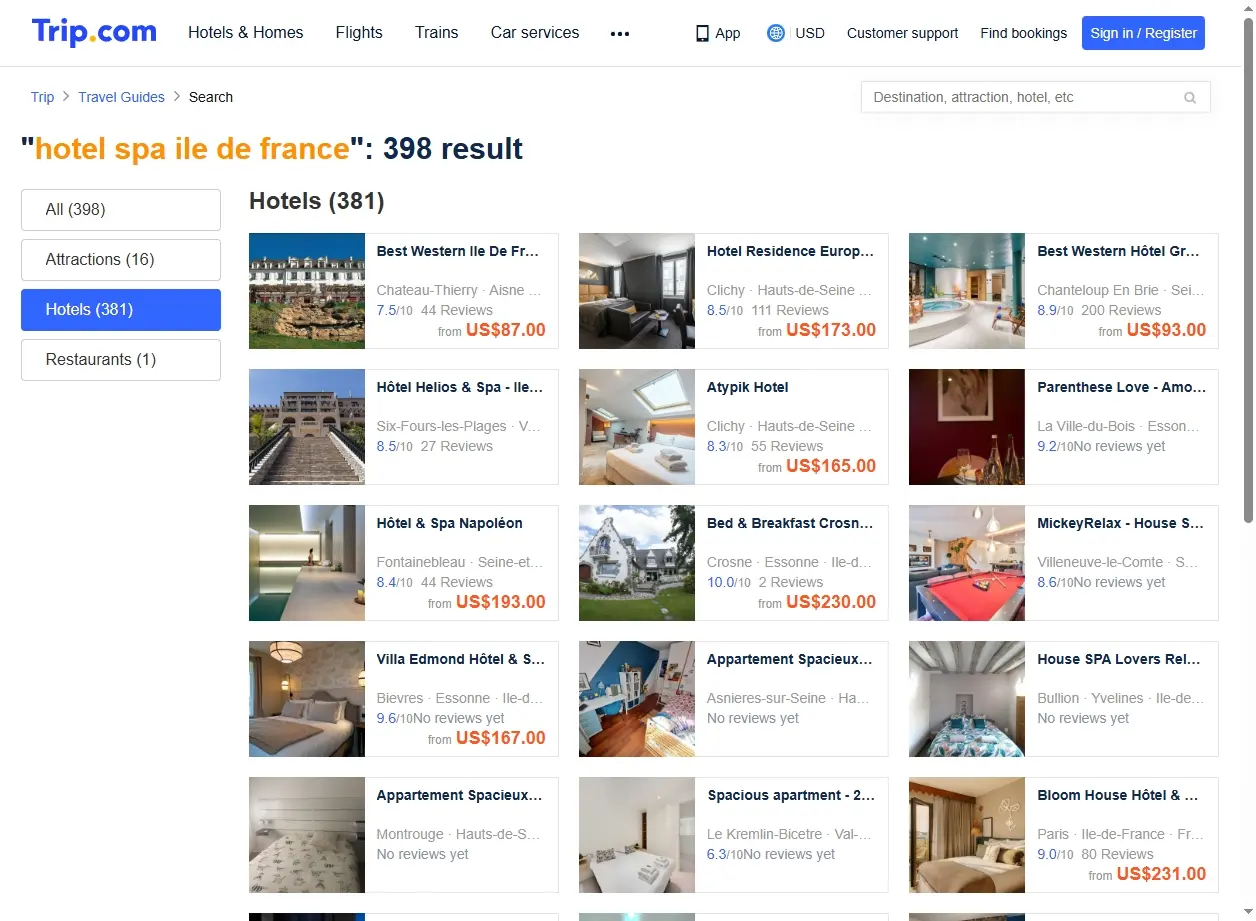This screenshot has width=1256, height=921.
Task: Click Best Western Hôtel Gr... title
Action: coord(1118,251)
